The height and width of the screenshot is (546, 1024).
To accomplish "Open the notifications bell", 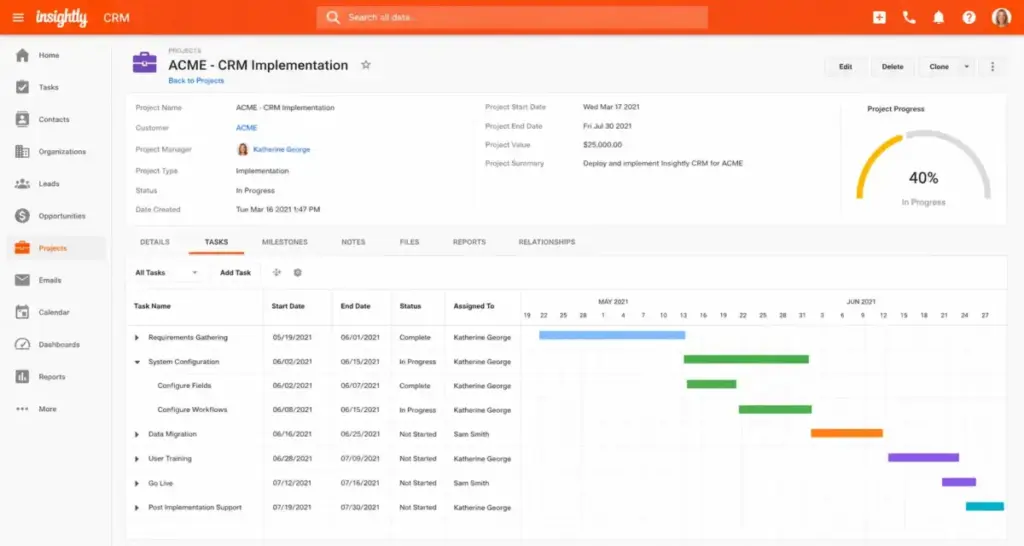I will [938, 18].
